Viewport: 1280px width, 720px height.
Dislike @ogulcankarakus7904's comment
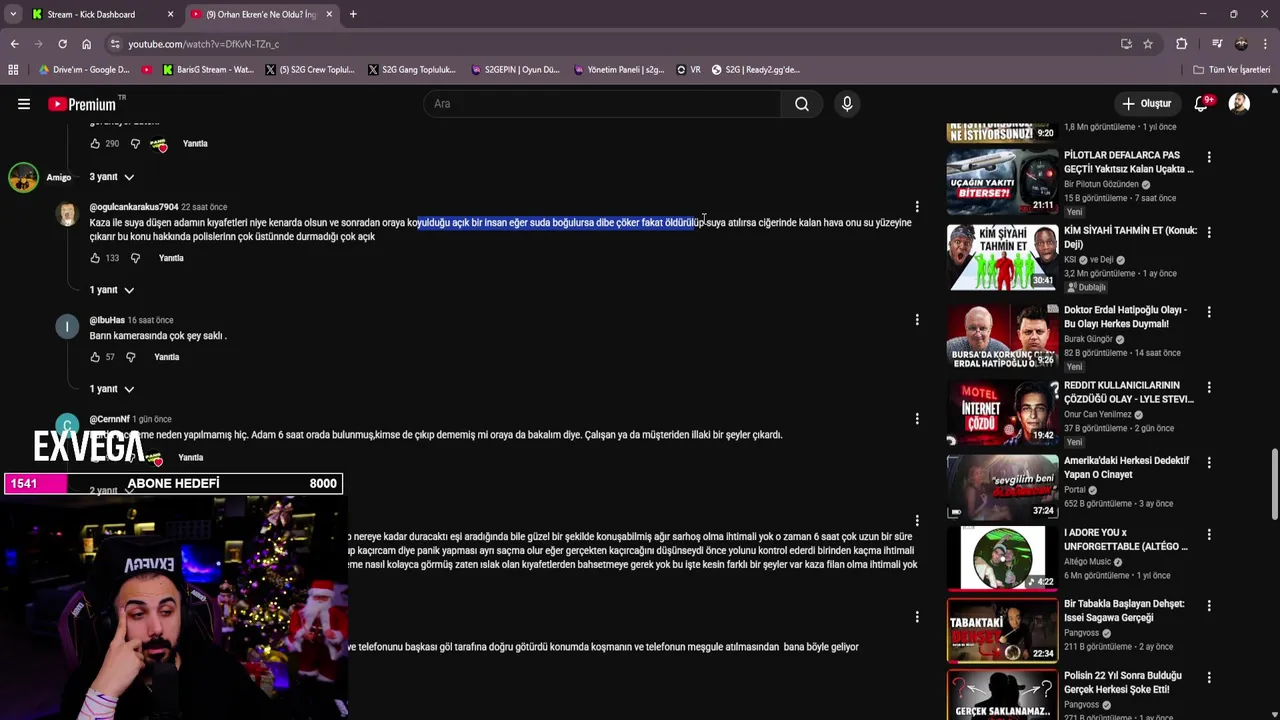pyautogui.click(x=135, y=258)
